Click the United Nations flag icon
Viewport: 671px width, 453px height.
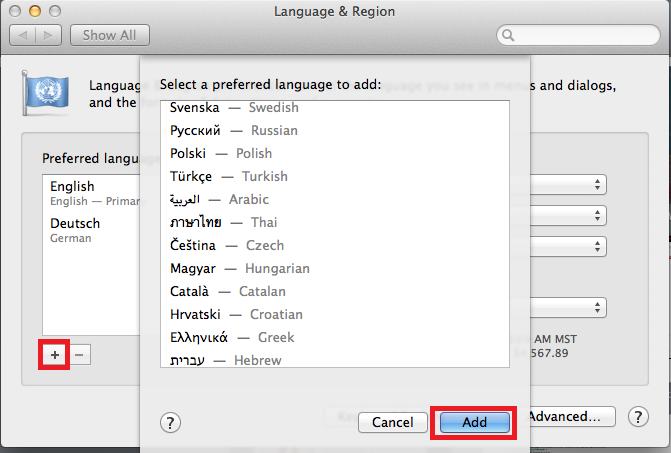pyautogui.click(x=42, y=95)
